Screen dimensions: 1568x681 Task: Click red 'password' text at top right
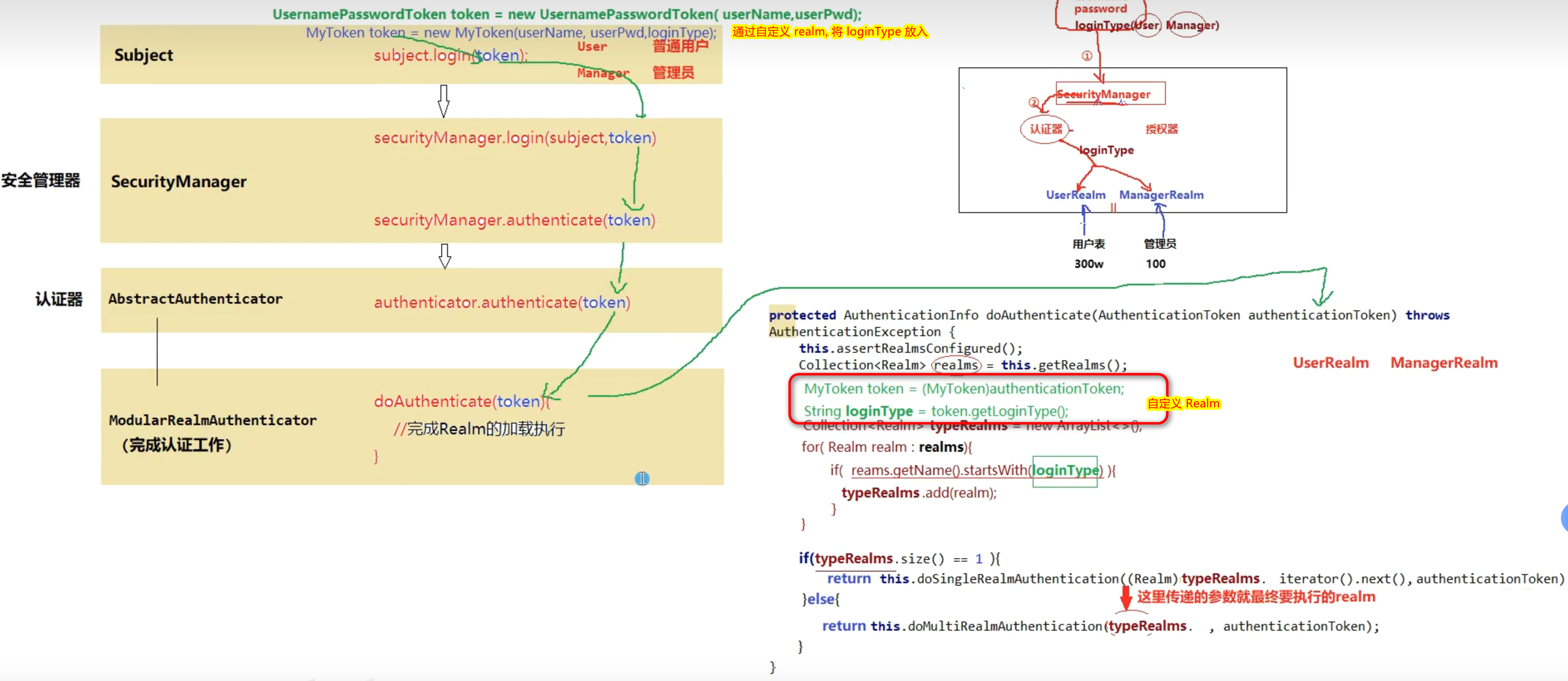(1100, 8)
